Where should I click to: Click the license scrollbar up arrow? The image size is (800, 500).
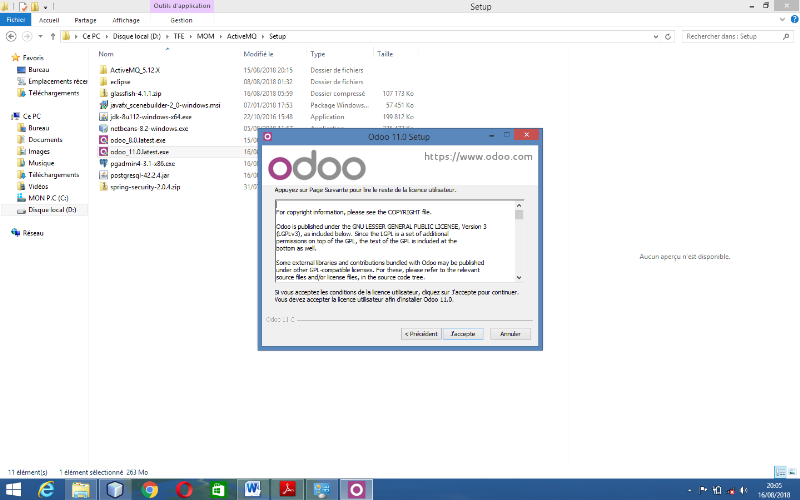tap(519, 205)
